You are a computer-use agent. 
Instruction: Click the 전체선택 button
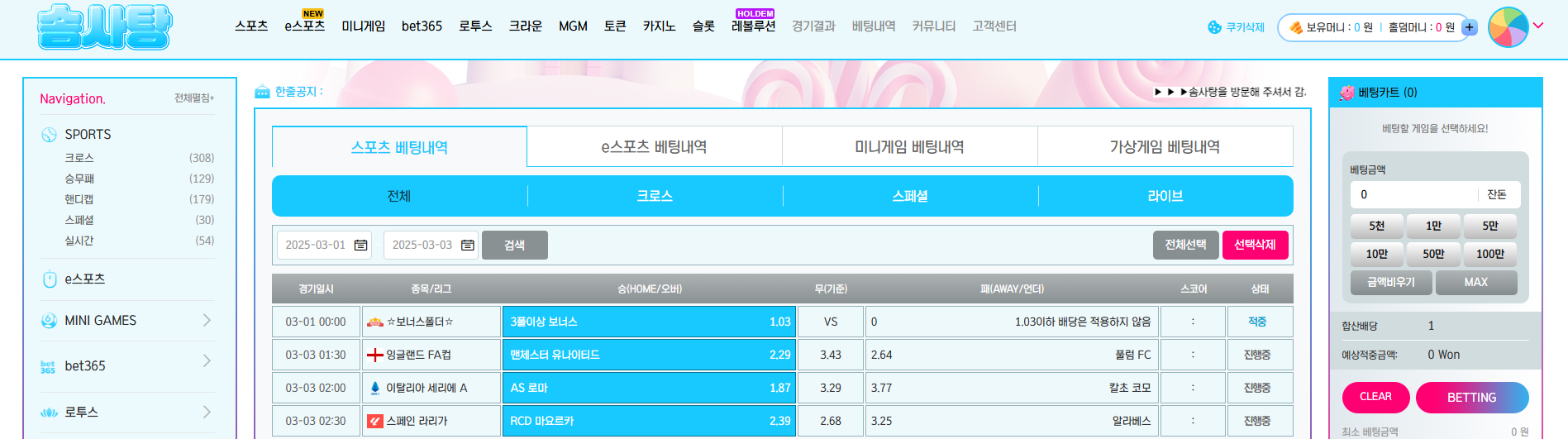(x=1185, y=245)
